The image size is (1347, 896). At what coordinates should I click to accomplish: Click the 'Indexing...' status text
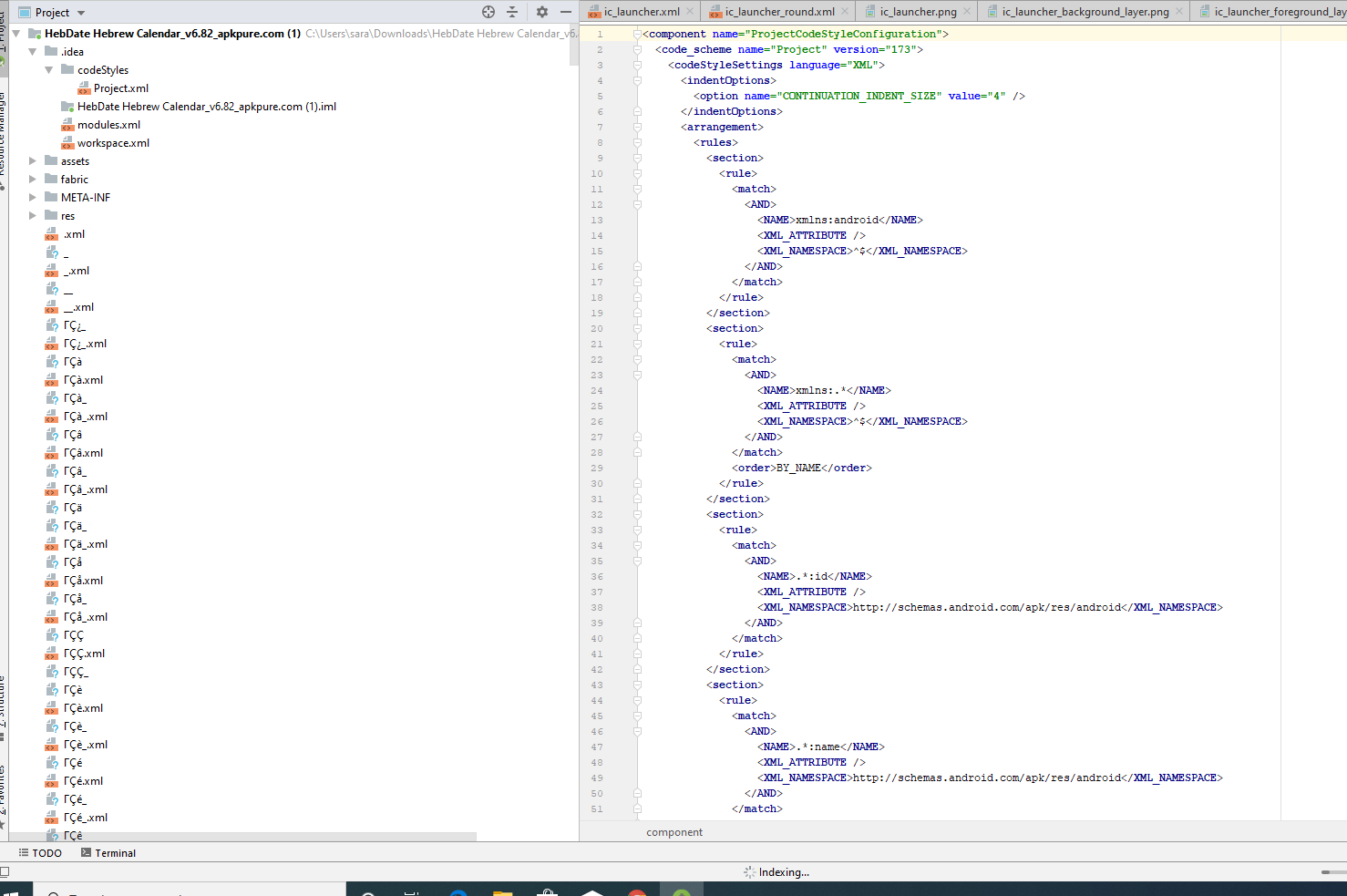click(x=784, y=872)
